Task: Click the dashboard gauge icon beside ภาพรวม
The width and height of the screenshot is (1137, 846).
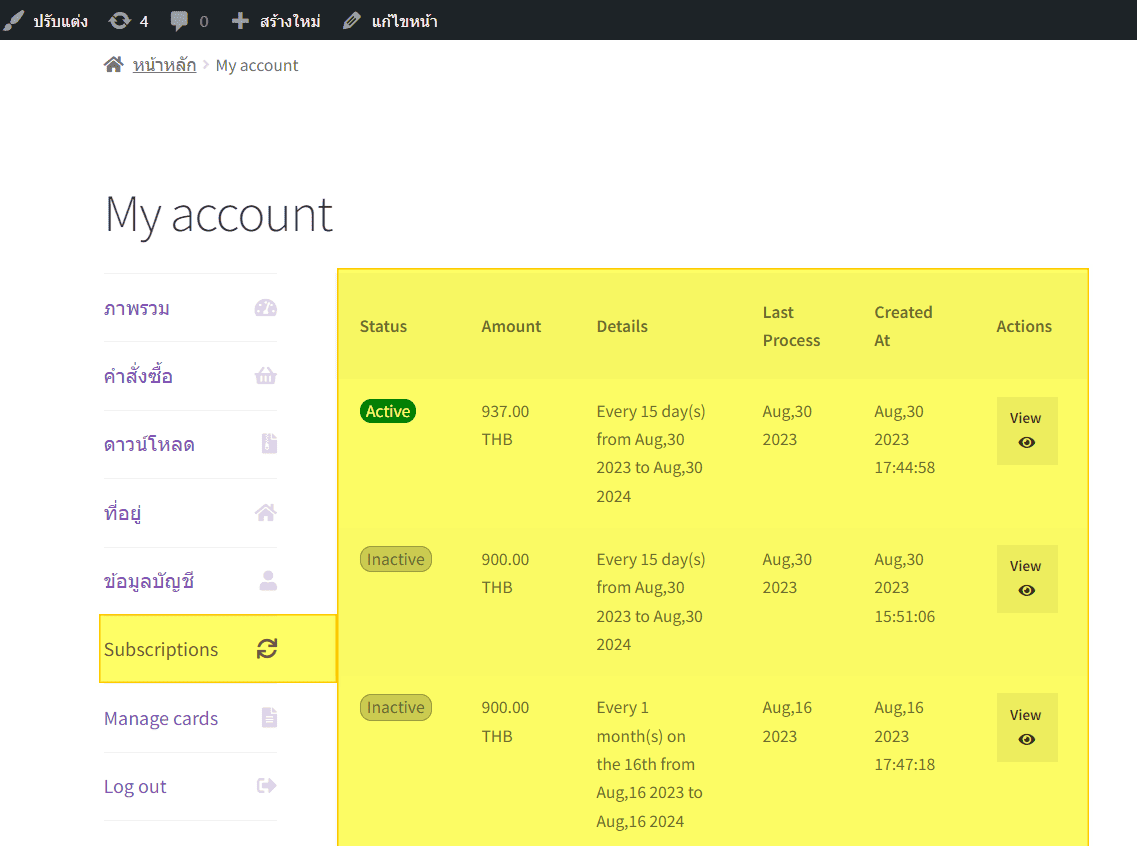Action: 265,308
